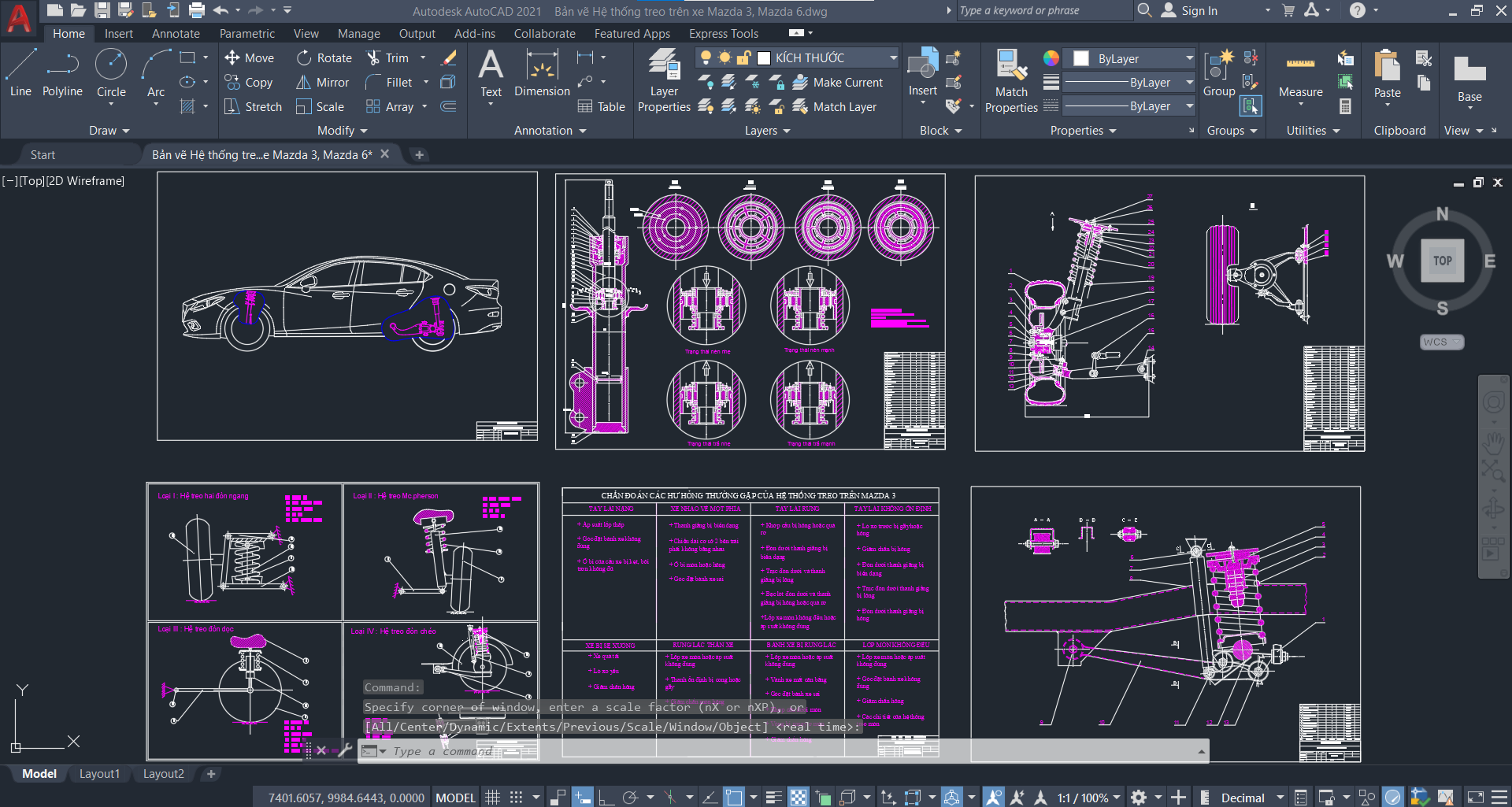
Task: Expand the Modify panel
Action: pyautogui.click(x=343, y=131)
